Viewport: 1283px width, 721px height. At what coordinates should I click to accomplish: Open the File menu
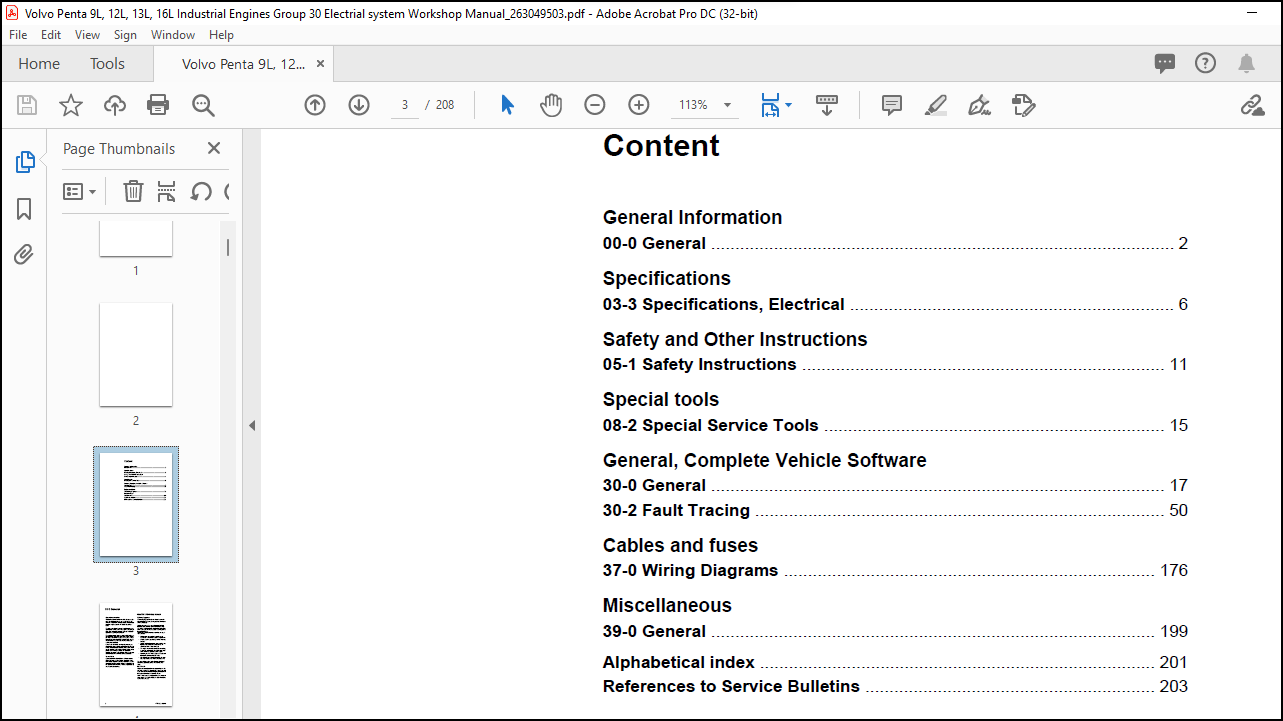click(x=18, y=34)
